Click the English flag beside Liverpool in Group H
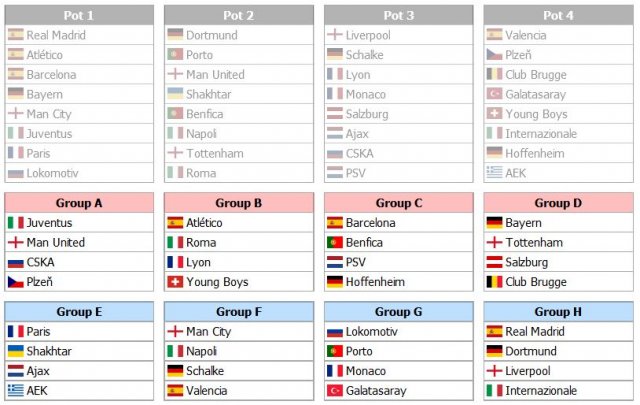 (x=494, y=371)
